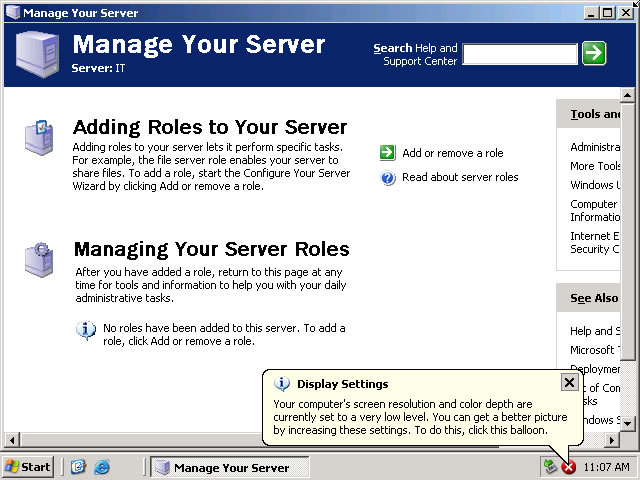Image resolution: width=640 pixels, height=480 pixels.
Task: Click the More Tools link
Action: pyautogui.click(x=595, y=166)
